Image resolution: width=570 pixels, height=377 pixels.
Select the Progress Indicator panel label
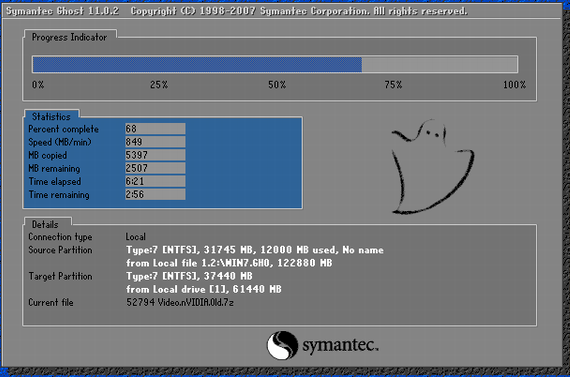[69, 37]
